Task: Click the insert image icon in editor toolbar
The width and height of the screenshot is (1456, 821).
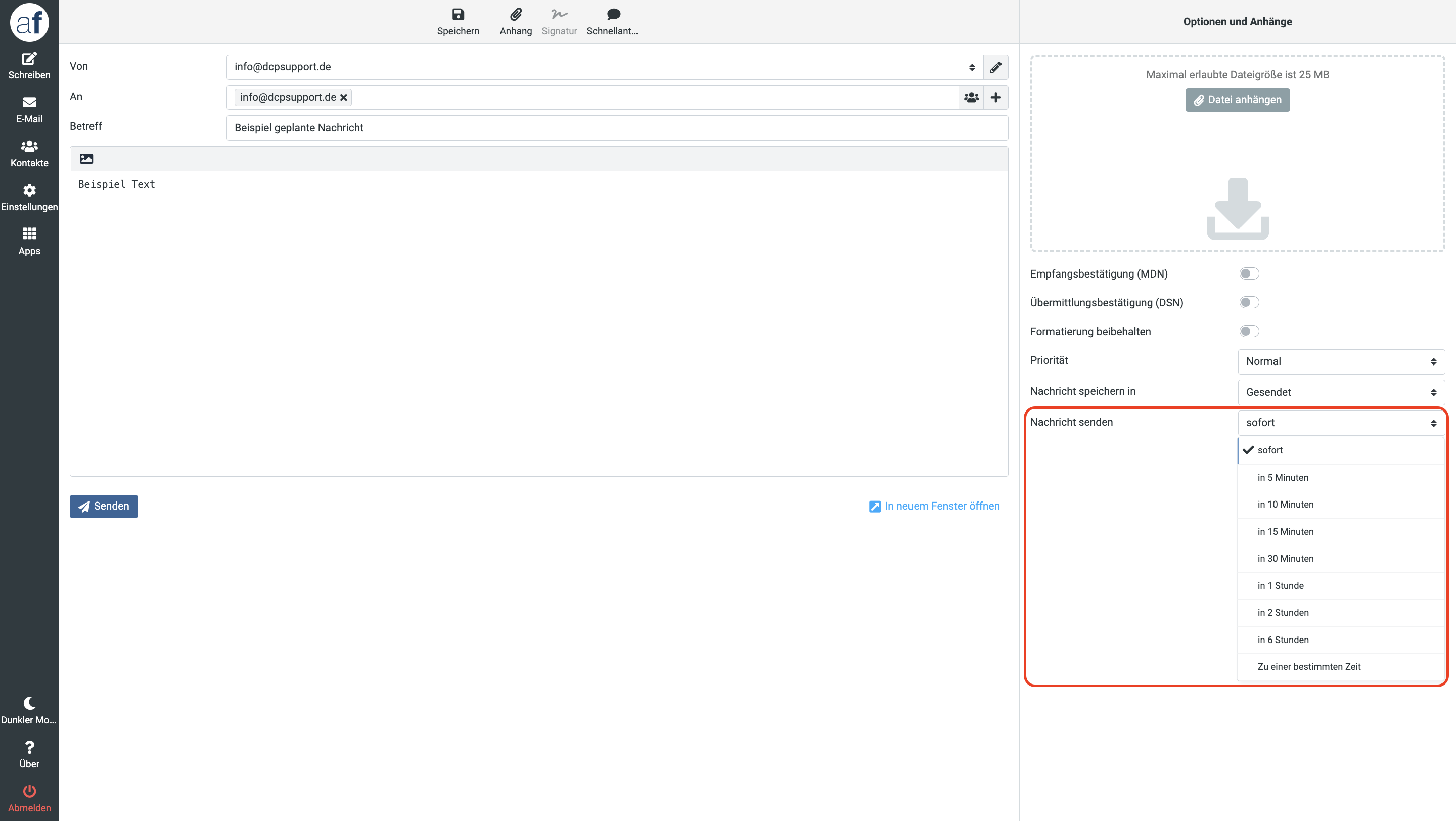Action: point(86,159)
